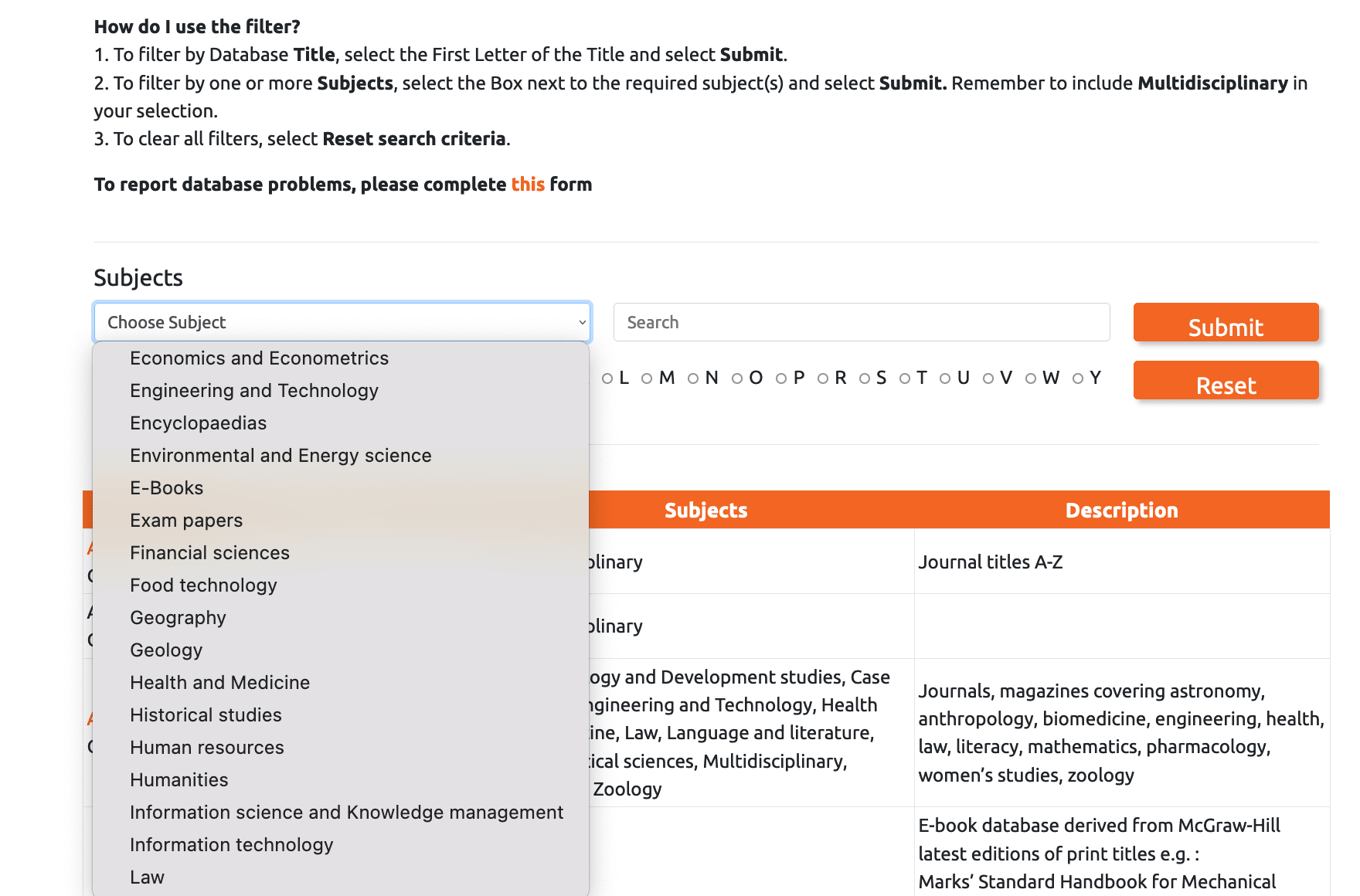Click the Subjects column header

click(706, 511)
